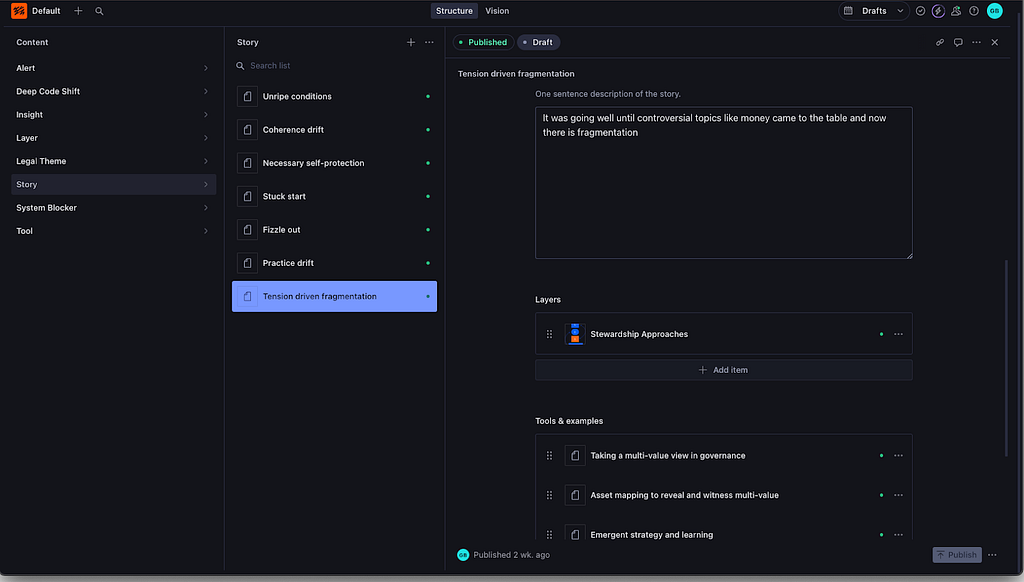Add new story with plus icon
Screen dimensions: 1024x582
pos(411,42)
